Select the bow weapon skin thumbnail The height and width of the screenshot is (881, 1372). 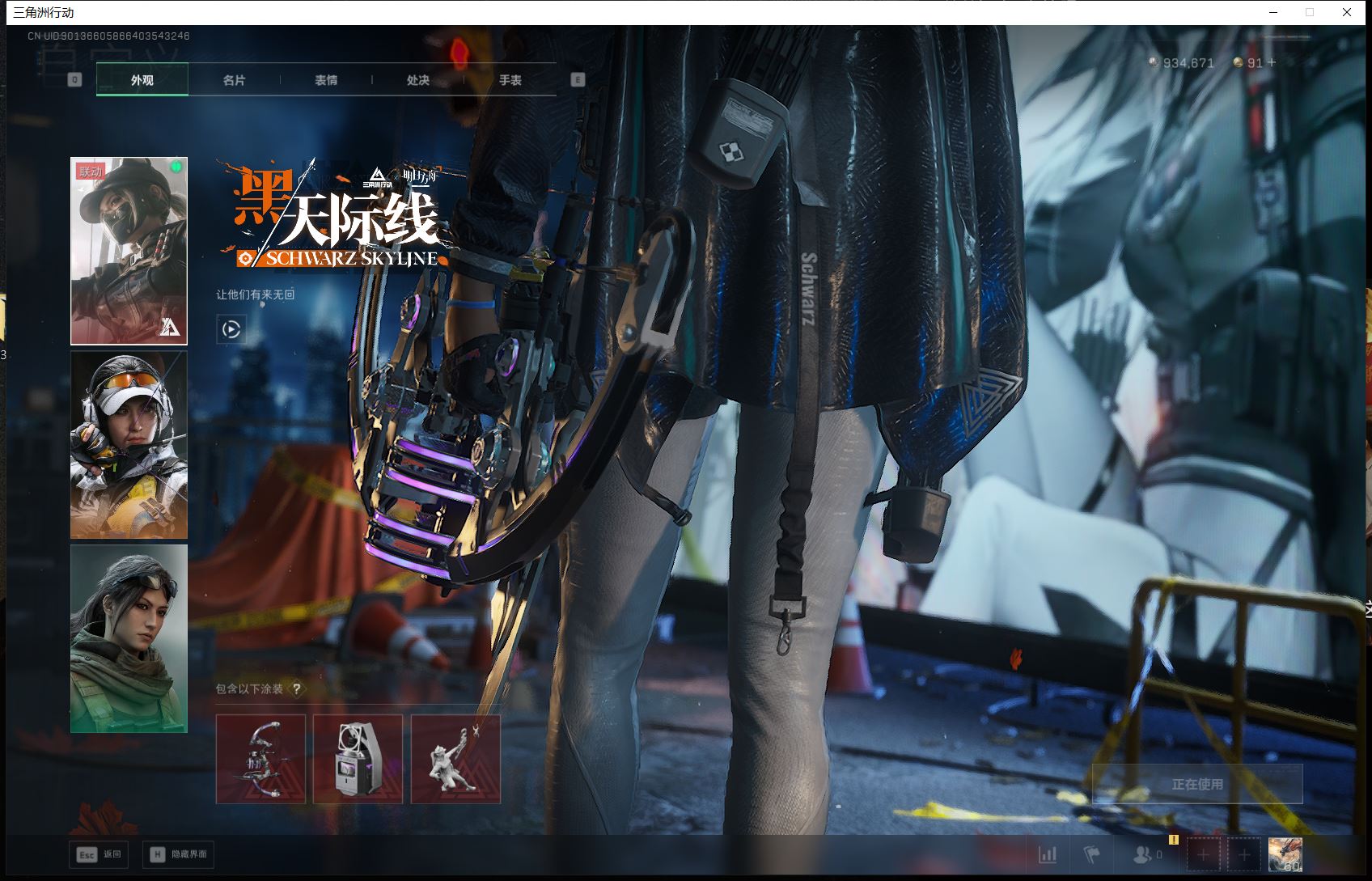tap(260, 759)
